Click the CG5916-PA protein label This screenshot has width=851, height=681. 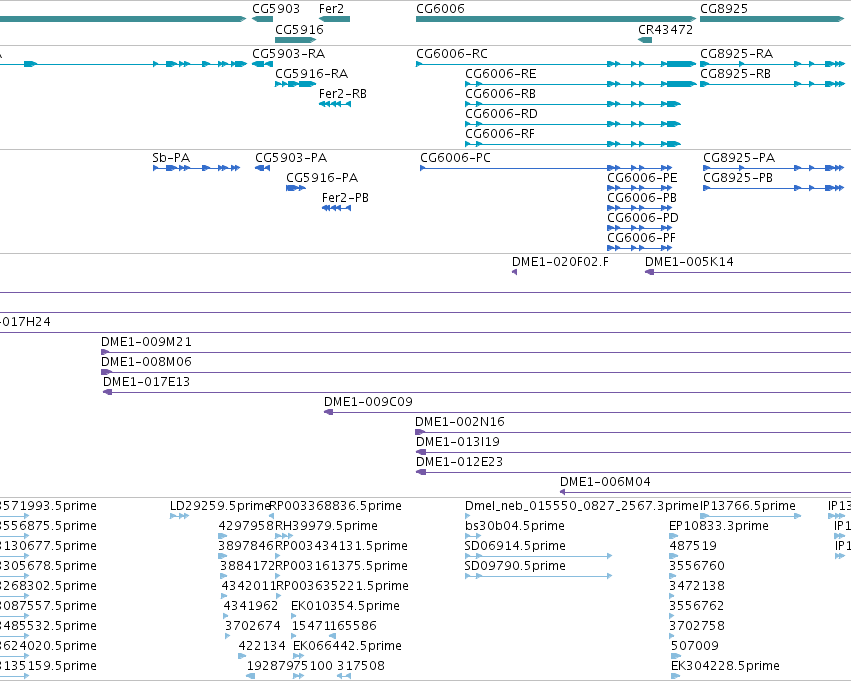click(x=322, y=178)
